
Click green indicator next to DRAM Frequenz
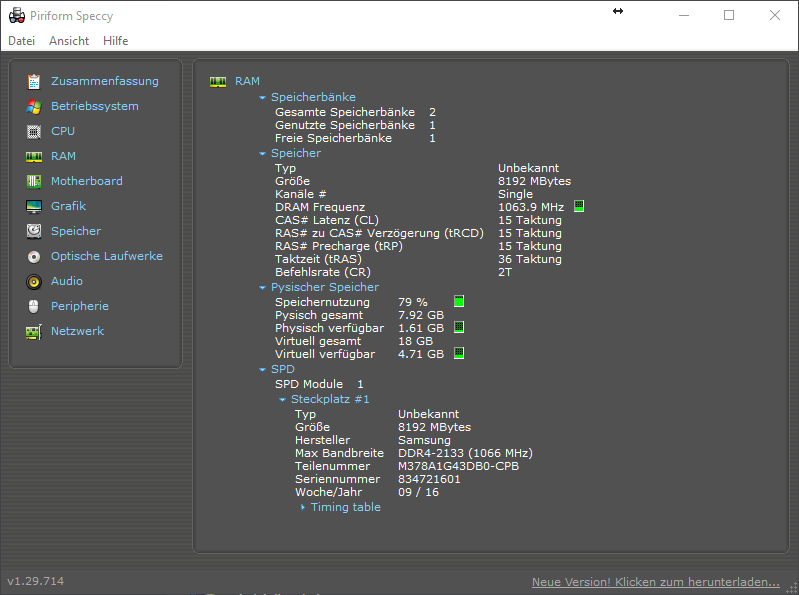(579, 206)
